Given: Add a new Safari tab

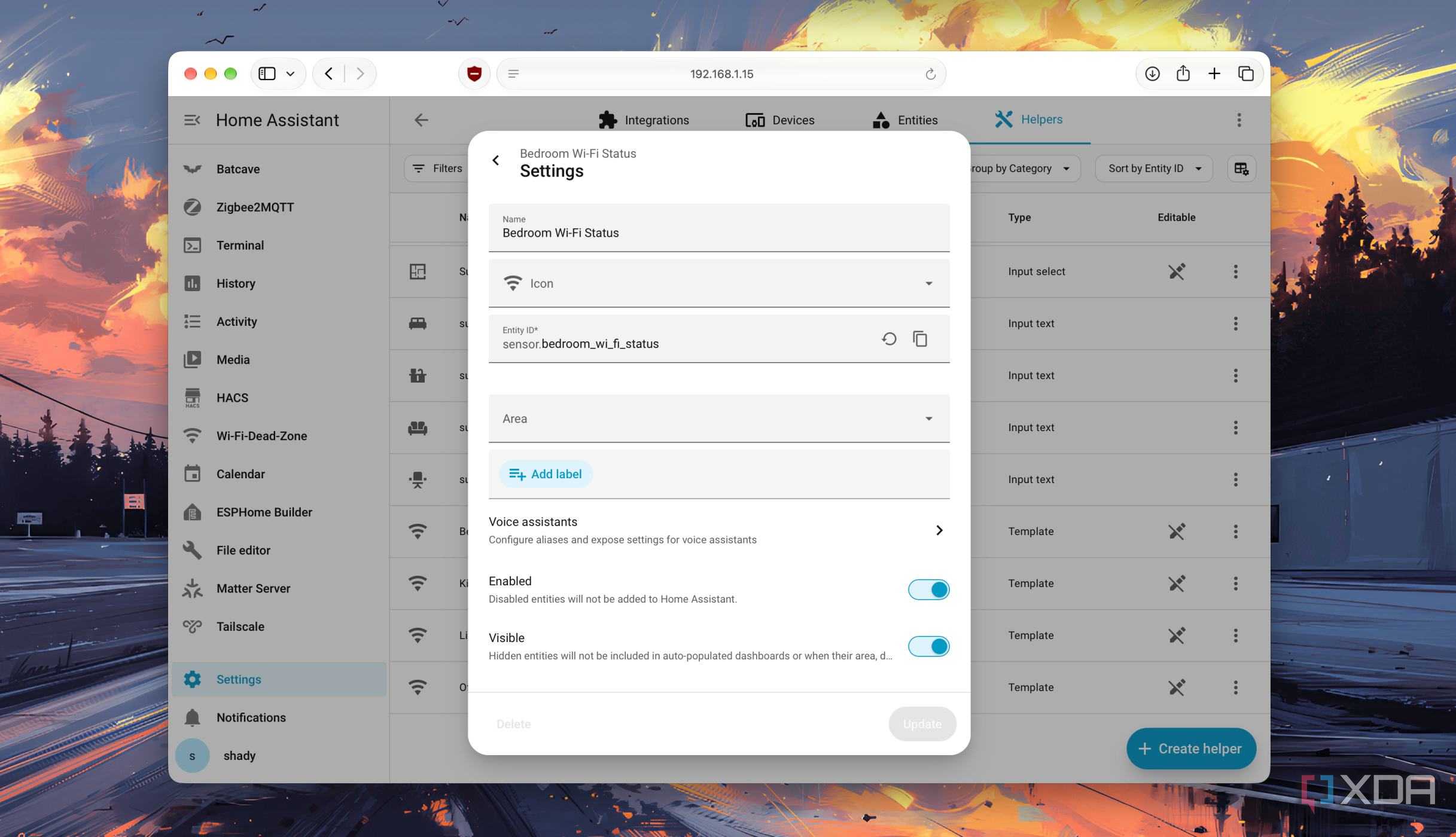Looking at the screenshot, I should 1214,74.
